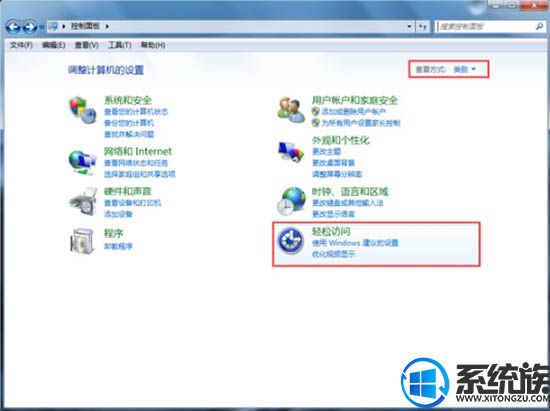Focus the search Control Panel field
The image size is (550, 411).
[x=486, y=26]
